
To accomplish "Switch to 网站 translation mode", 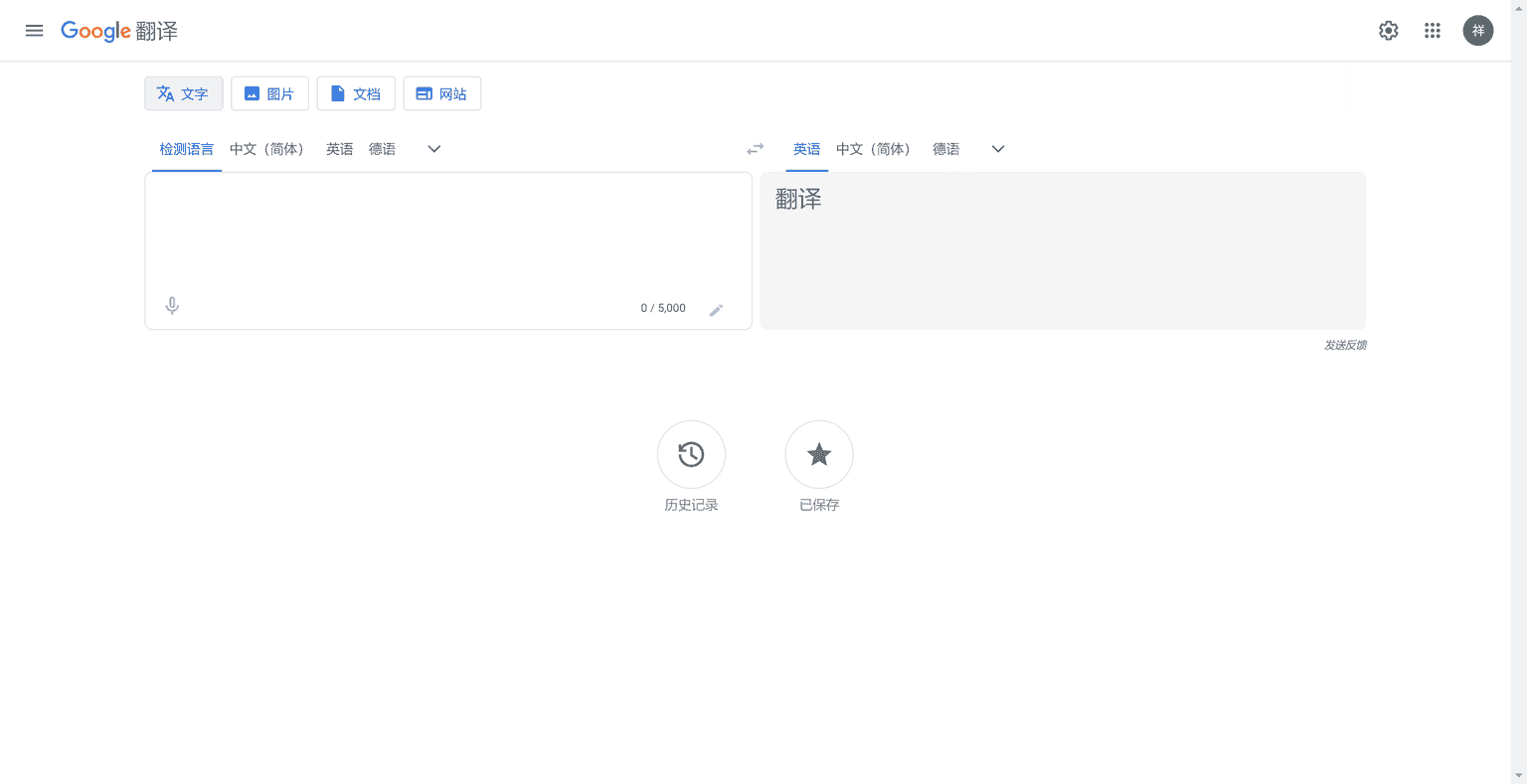I will pos(442,93).
